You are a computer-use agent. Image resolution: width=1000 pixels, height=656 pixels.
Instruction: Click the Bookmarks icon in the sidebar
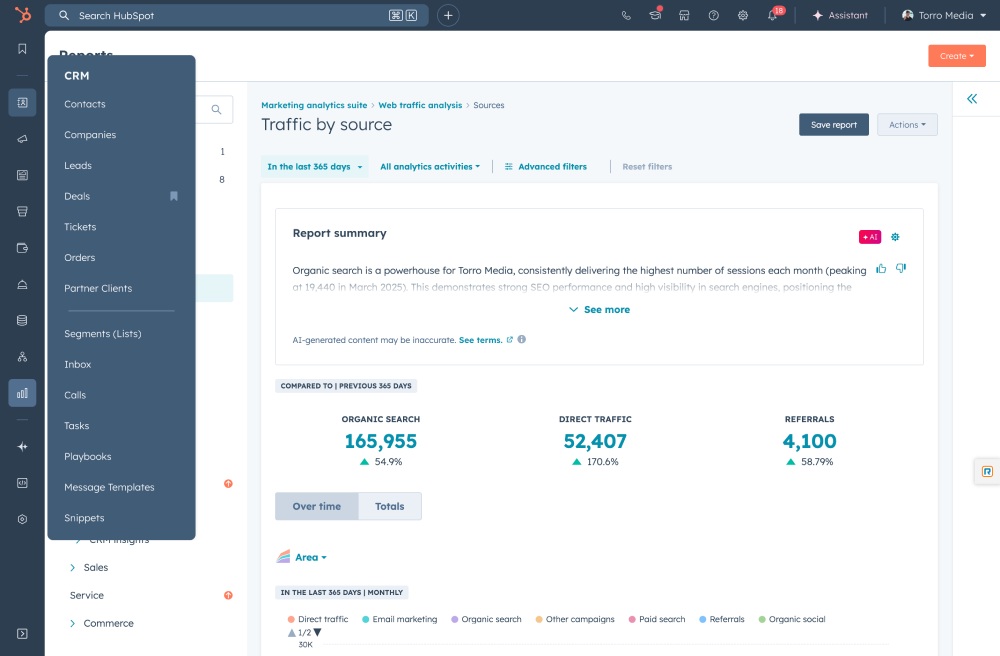[22, 47]
